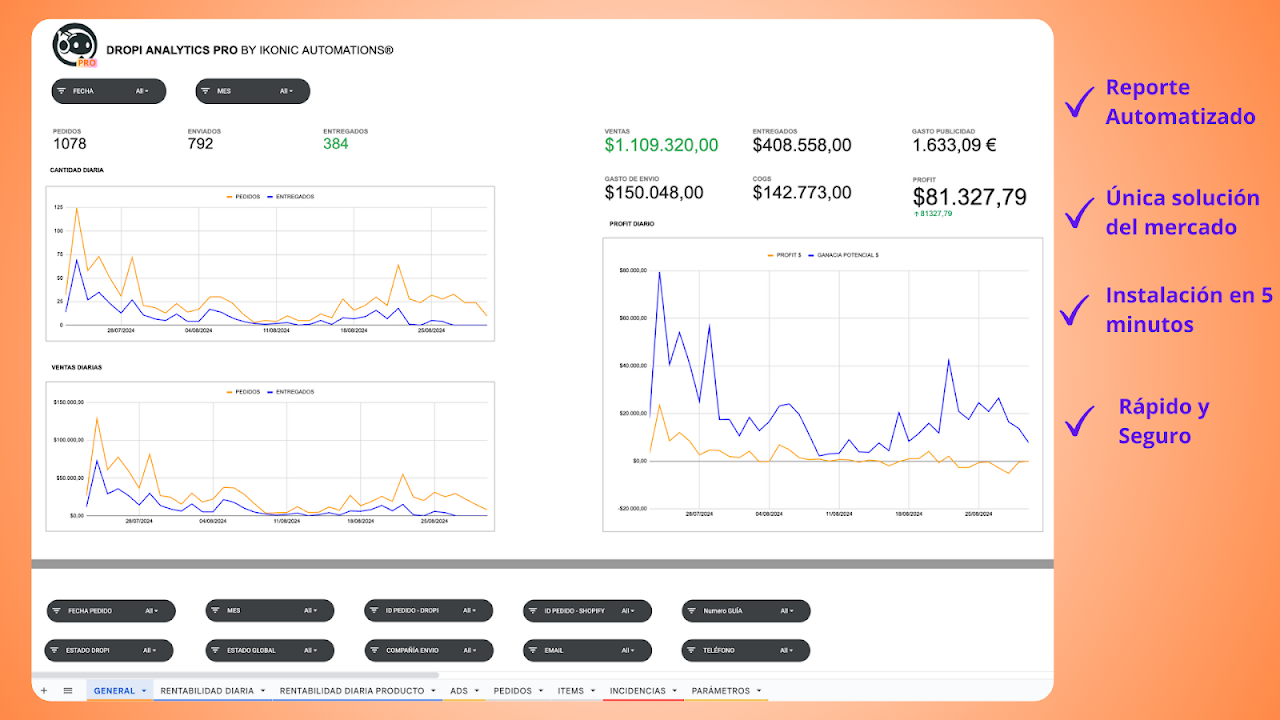This screenshot has height=720, width=1280.
Task: Open the all sheets list icon
Action: [x=68, y=691]
